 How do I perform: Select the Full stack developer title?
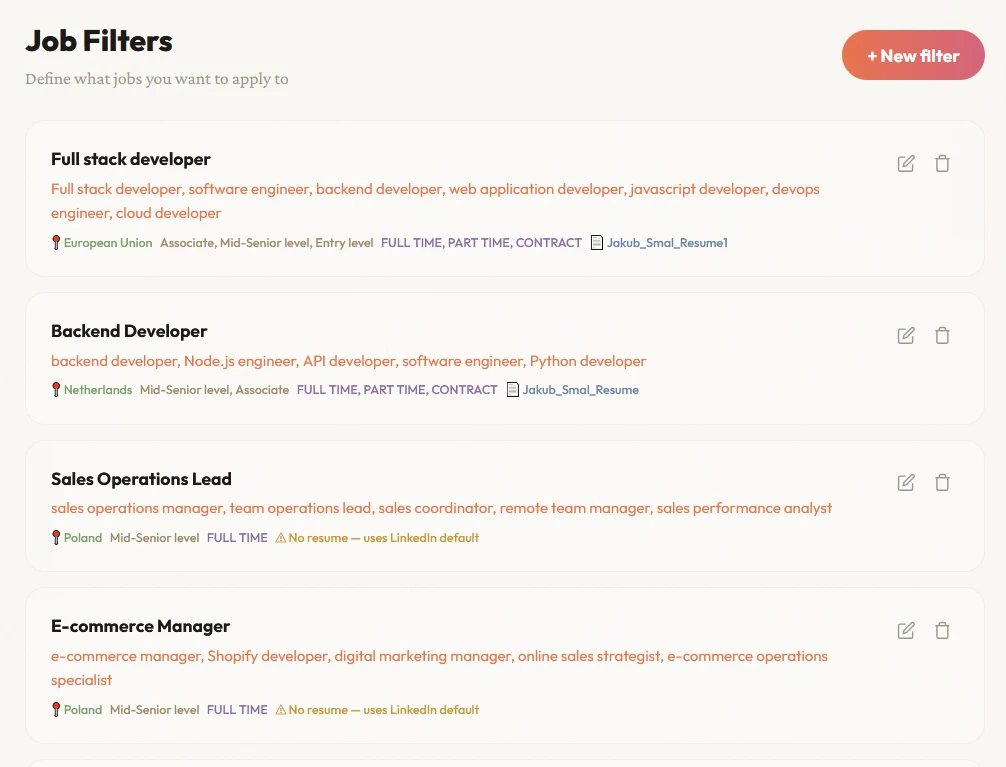click(x=131, y=159)
